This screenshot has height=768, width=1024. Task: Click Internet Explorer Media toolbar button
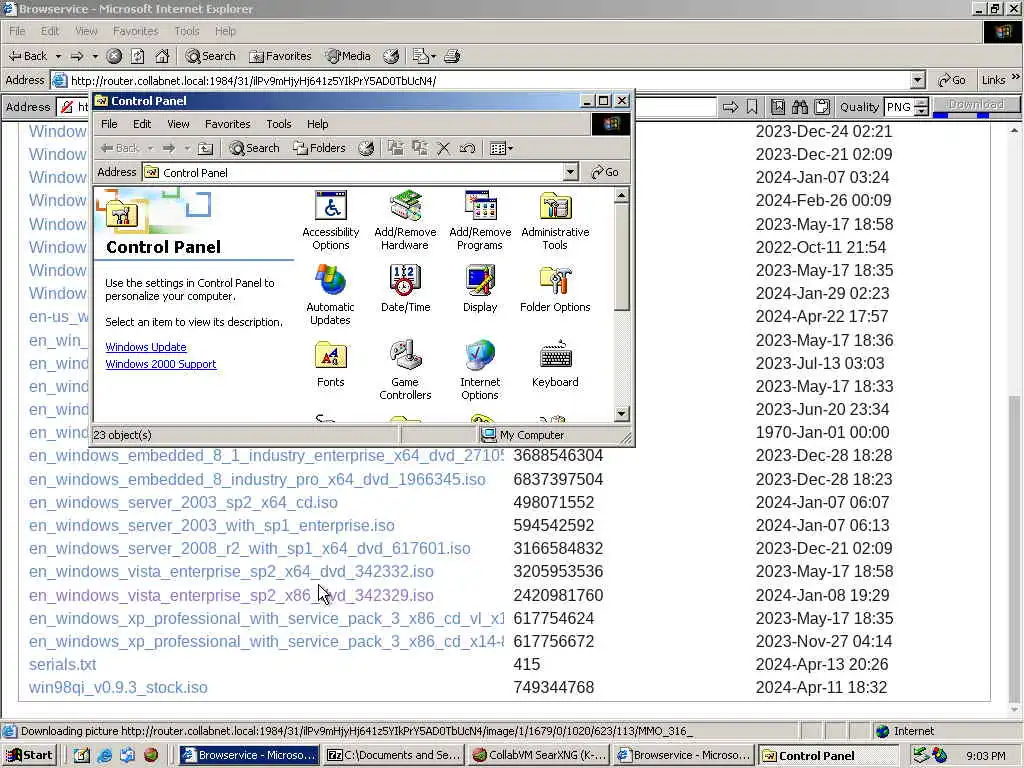click(349, 56)
